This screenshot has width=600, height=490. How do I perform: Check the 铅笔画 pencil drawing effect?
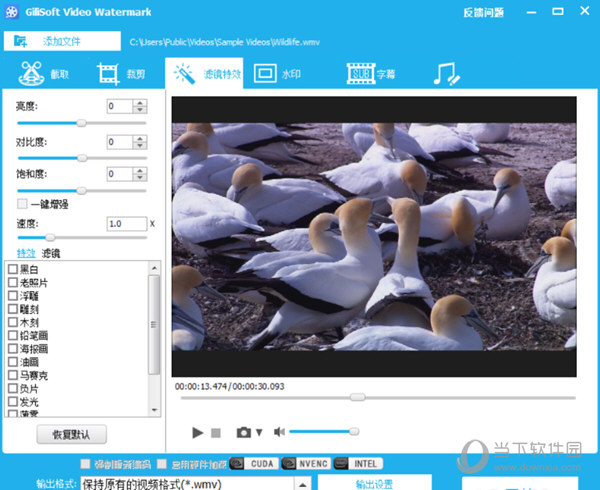13,335
